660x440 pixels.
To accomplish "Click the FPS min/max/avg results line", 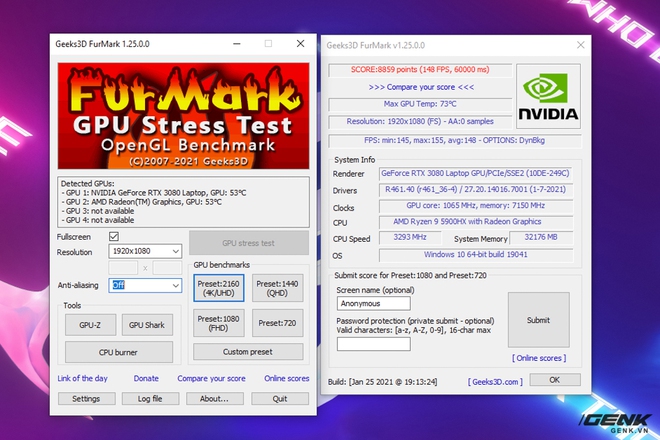I will [x=455, y=141].
